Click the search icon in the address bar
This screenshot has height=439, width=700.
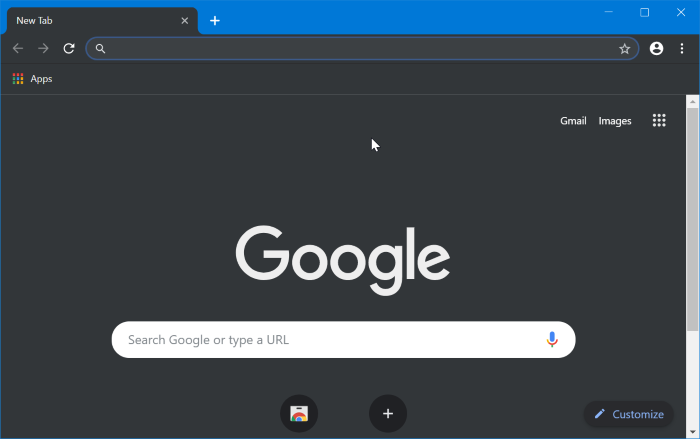100,49
